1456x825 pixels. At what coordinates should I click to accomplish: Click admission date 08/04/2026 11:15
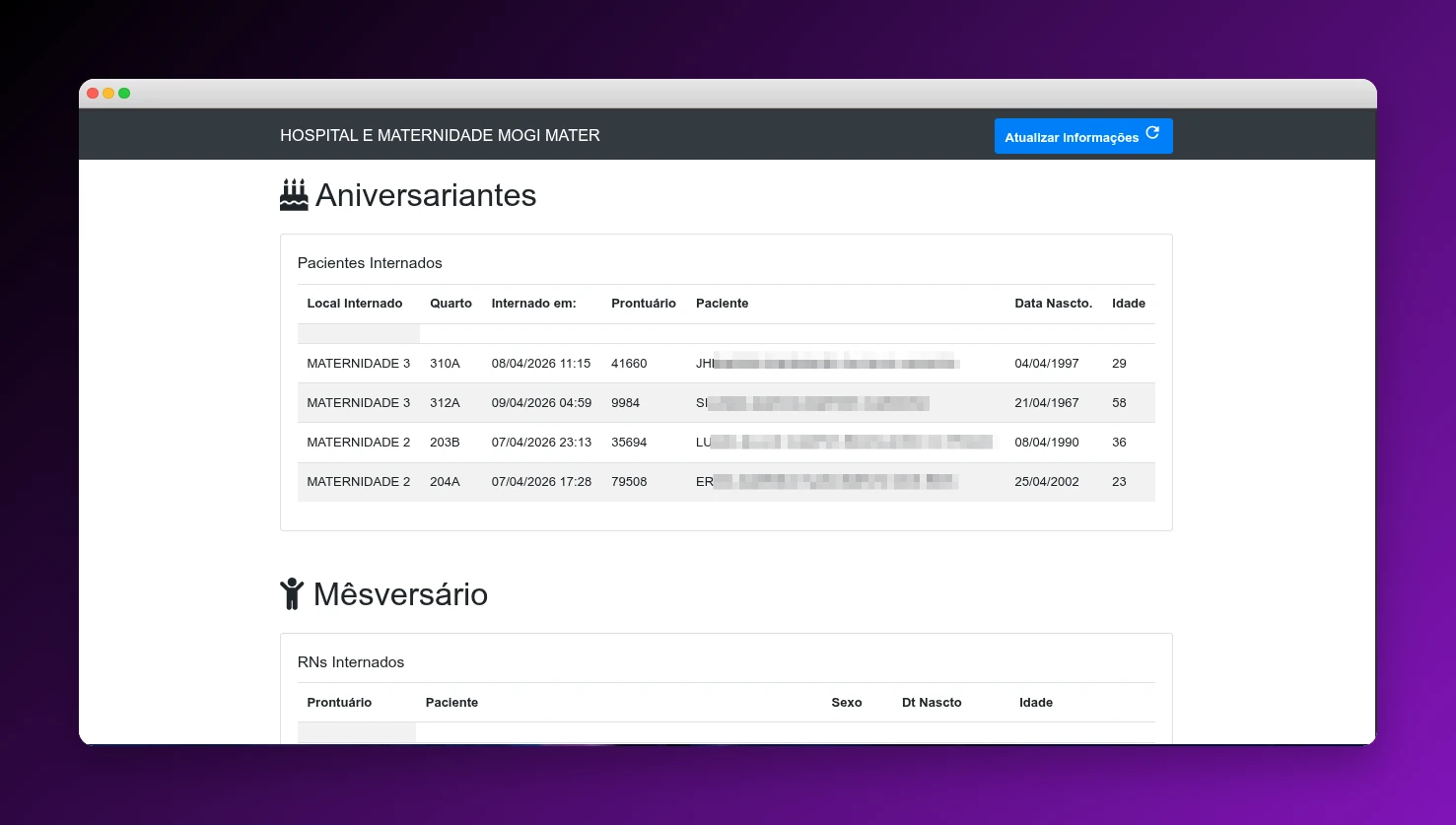coord(541,364)
